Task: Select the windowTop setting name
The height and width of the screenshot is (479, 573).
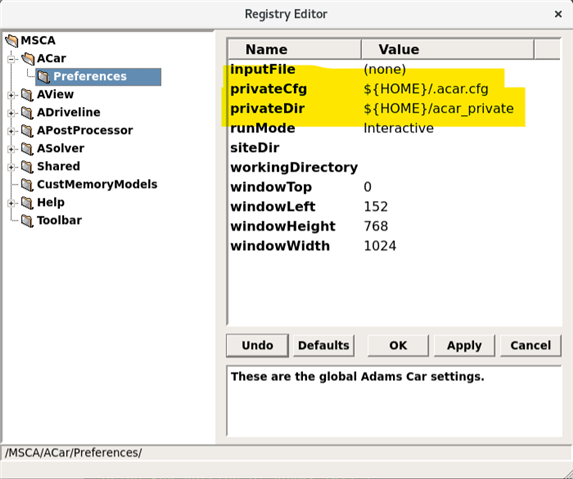Action: click(271, 187)
